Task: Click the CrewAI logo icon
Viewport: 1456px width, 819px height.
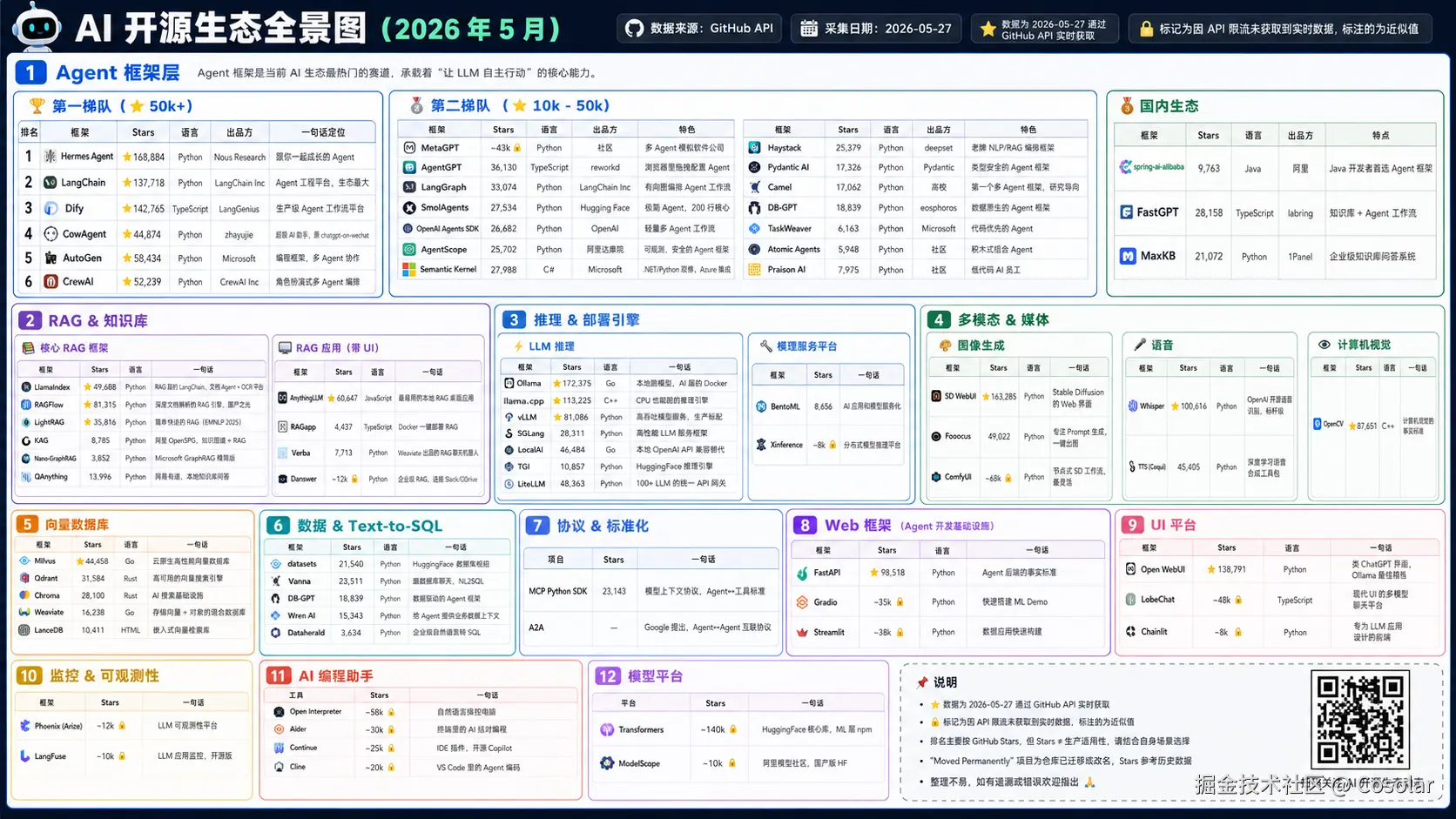Action: coord(51,282)
